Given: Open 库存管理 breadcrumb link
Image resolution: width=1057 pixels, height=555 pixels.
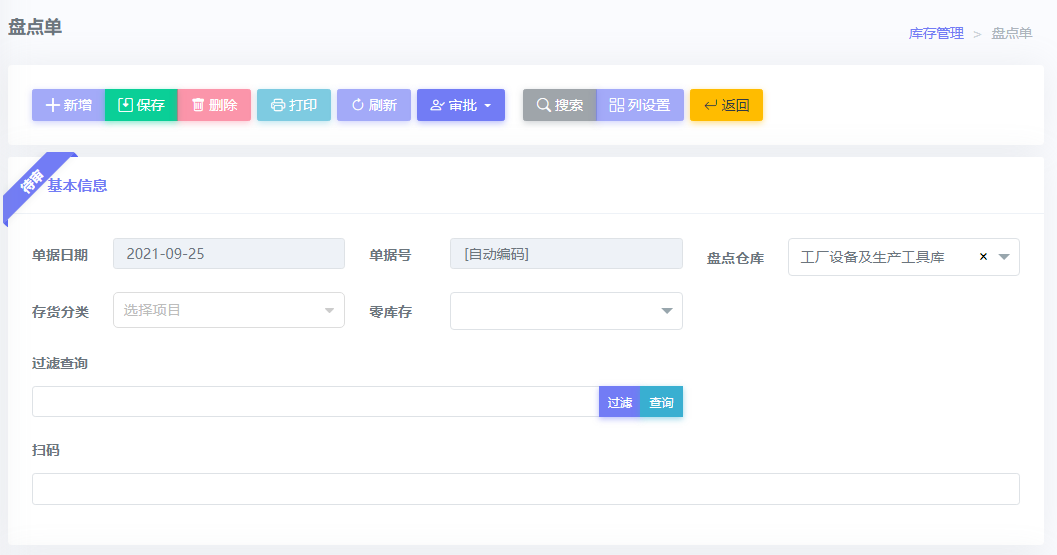Looking at the screenshot, I should (936, 34).
